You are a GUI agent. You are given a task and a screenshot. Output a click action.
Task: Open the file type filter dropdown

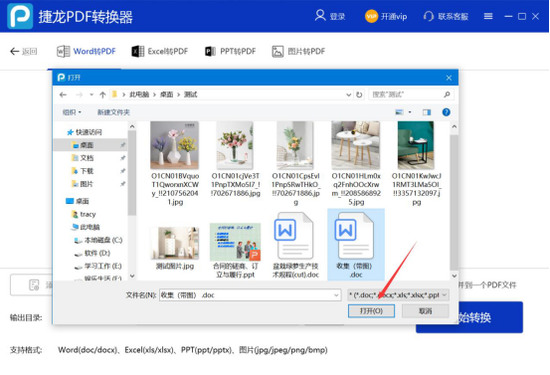click(398, 295)
